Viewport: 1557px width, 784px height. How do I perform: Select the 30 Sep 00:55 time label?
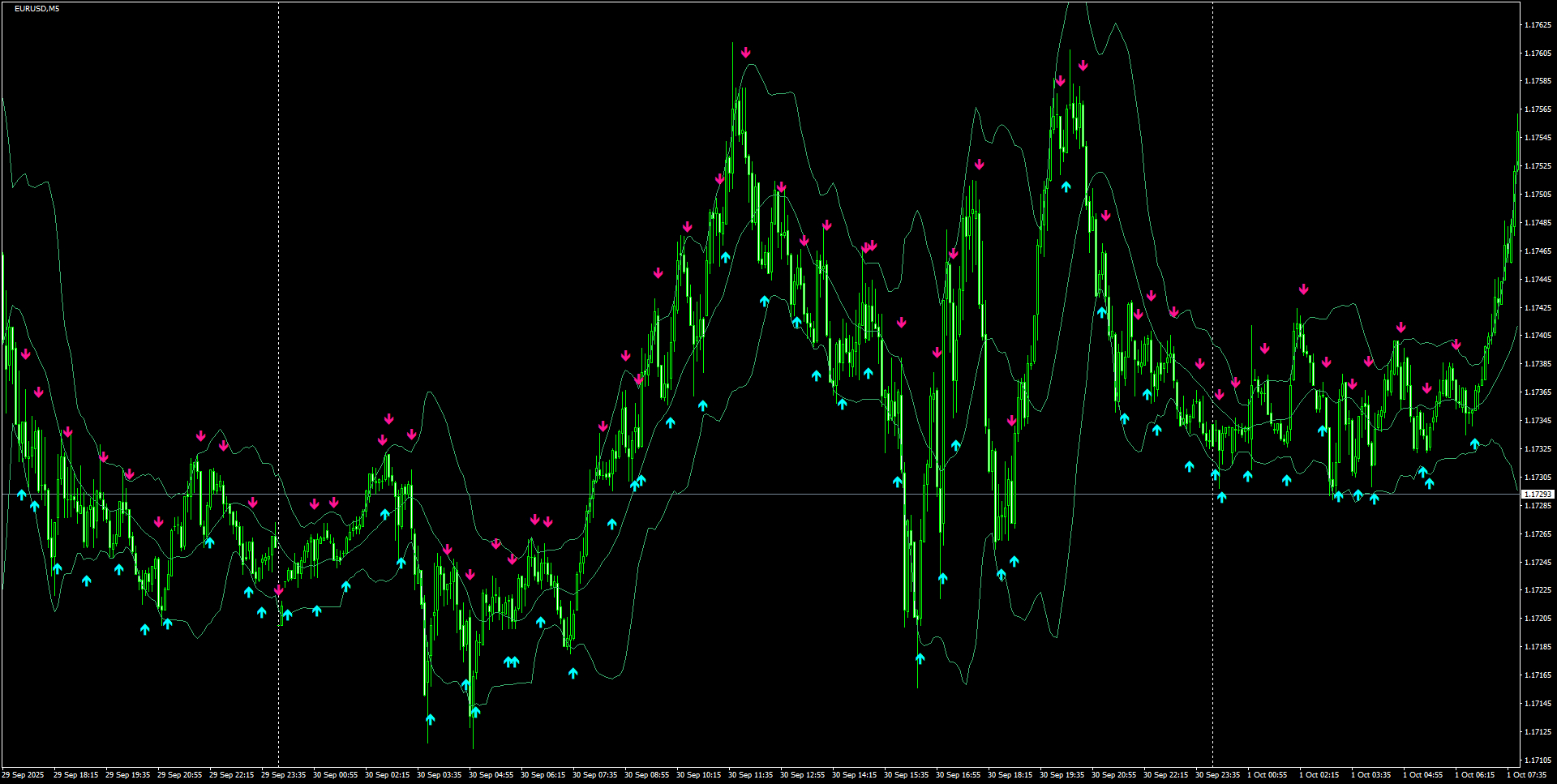(335, 775)
